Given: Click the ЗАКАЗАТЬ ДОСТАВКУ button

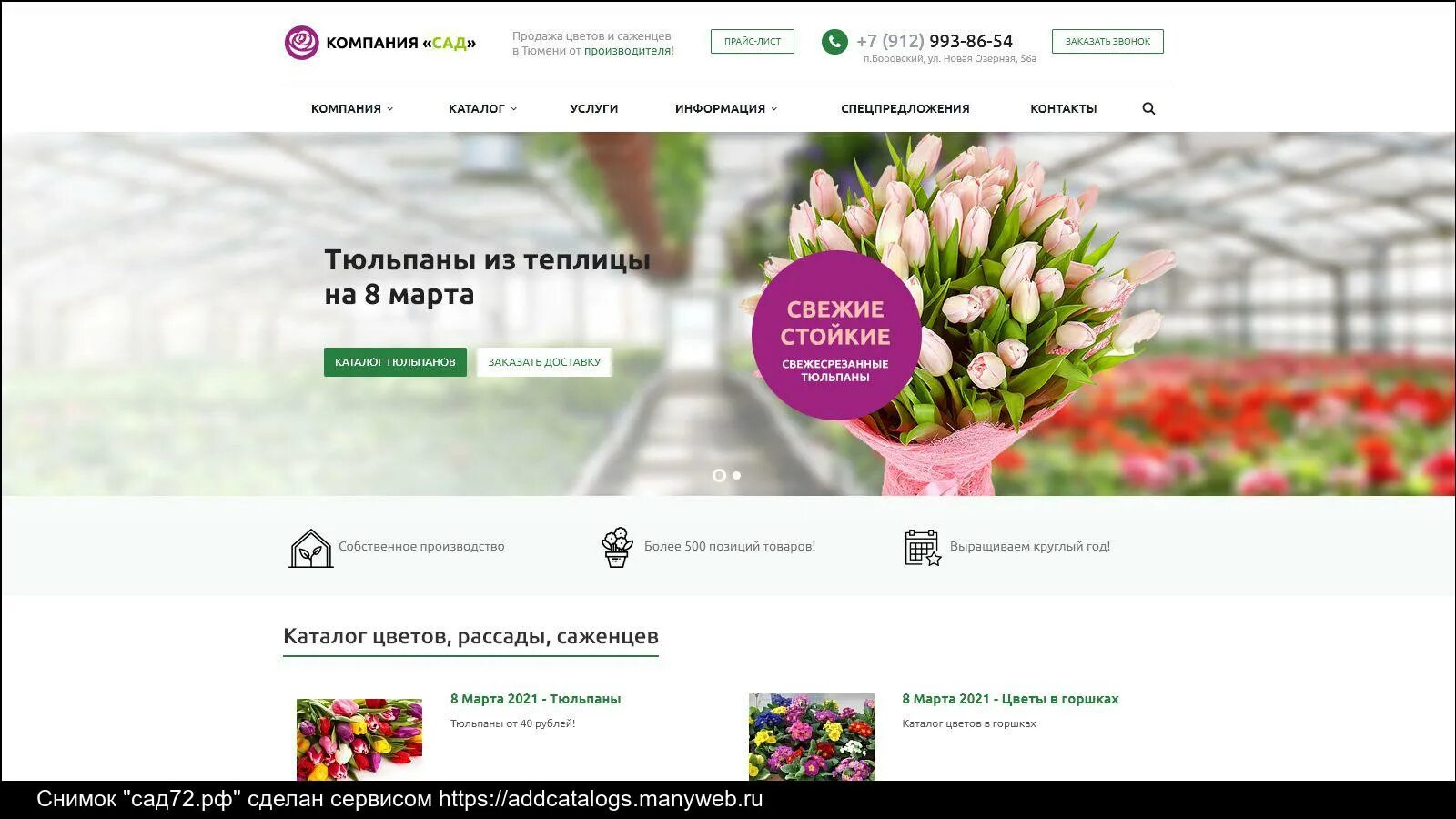Looking at the screenshot, I should (x=544, y=362).
